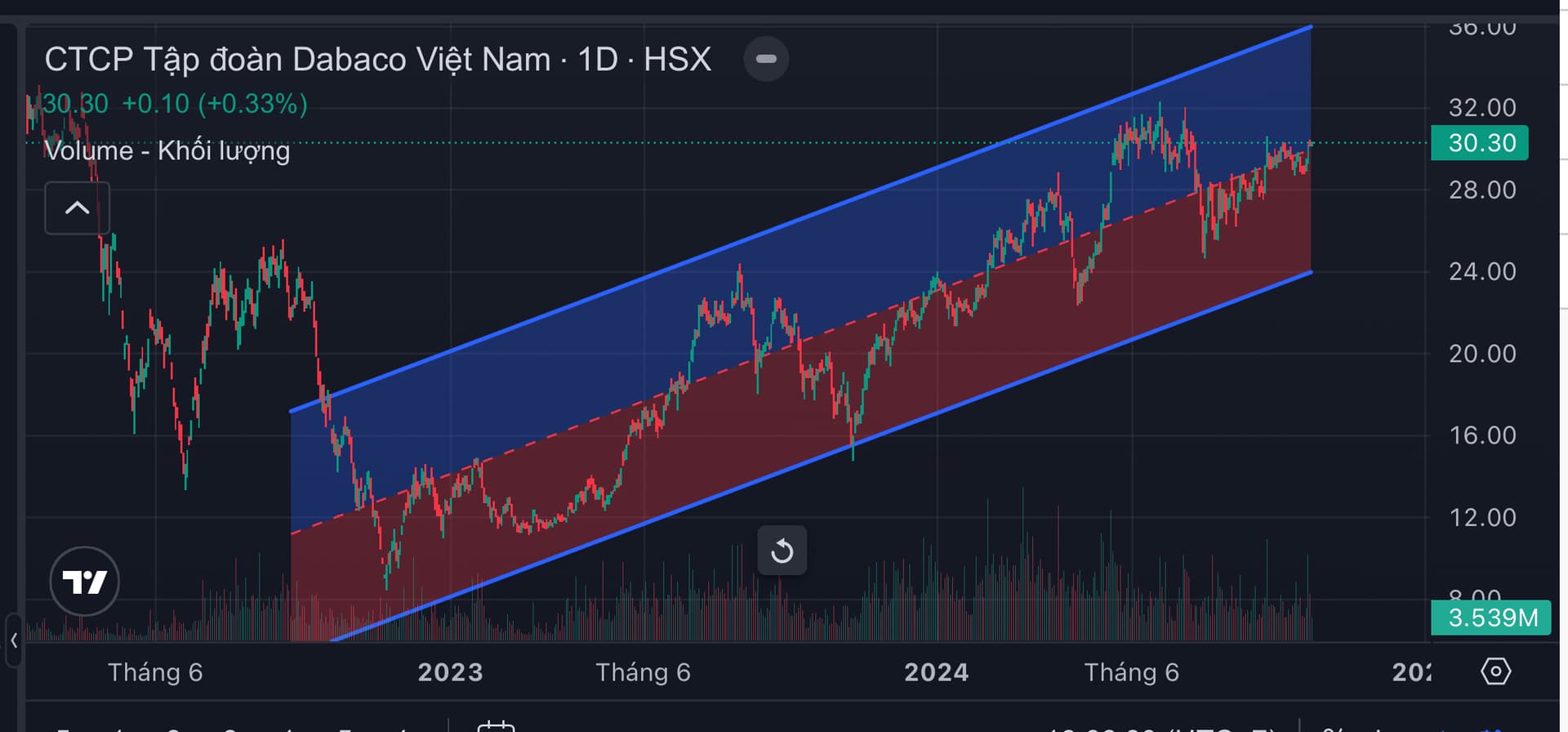
Task: Reset the chart view
Action: [x=782, y=551]
